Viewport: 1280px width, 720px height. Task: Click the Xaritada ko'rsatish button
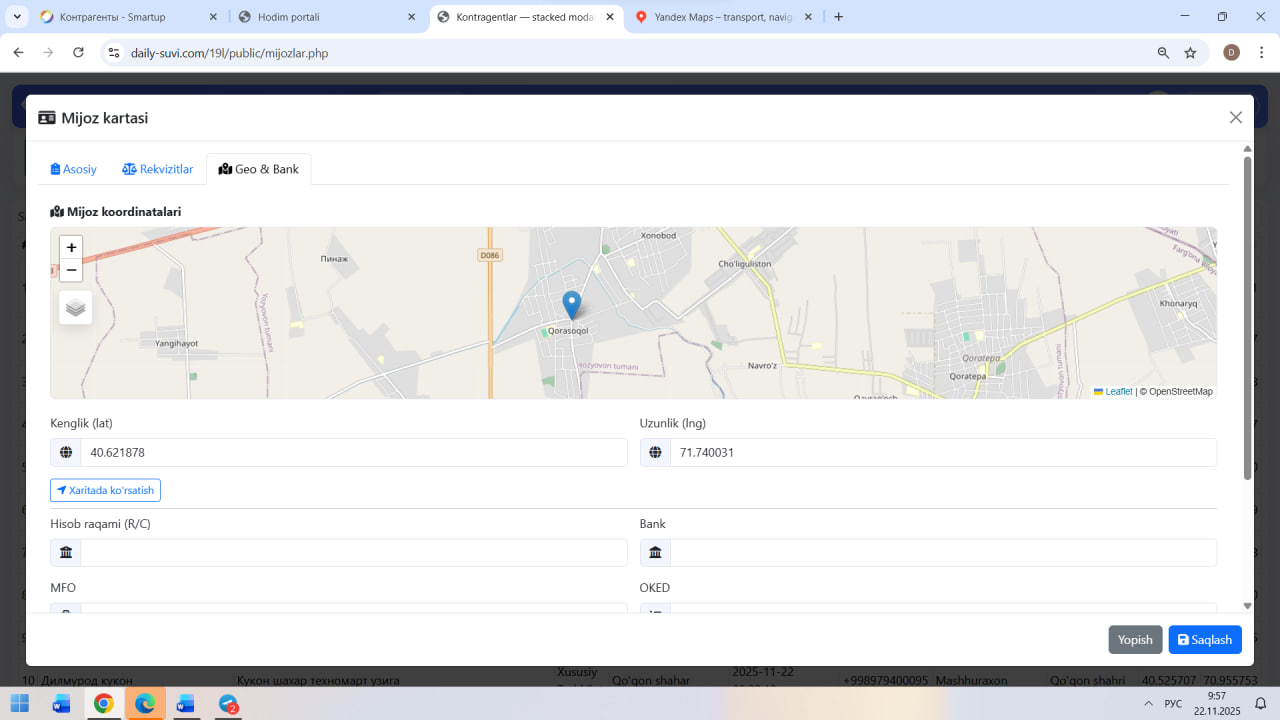click(105, 490)
